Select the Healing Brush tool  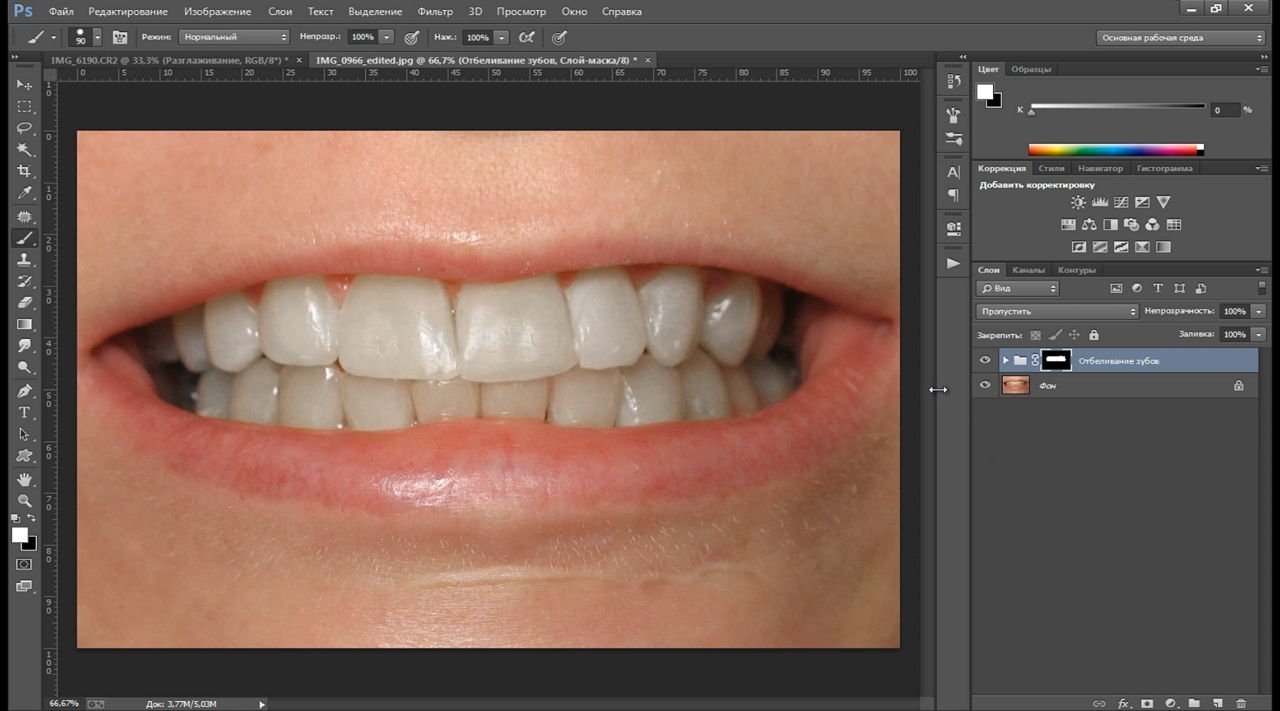coord(25,216)
